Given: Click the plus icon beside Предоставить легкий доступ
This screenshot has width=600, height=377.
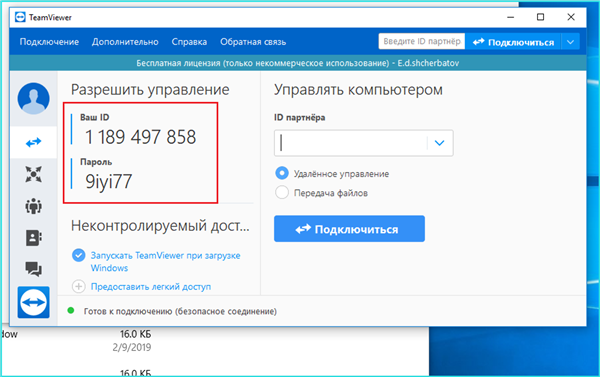Looking at the screenshot, I should point(79,286).
